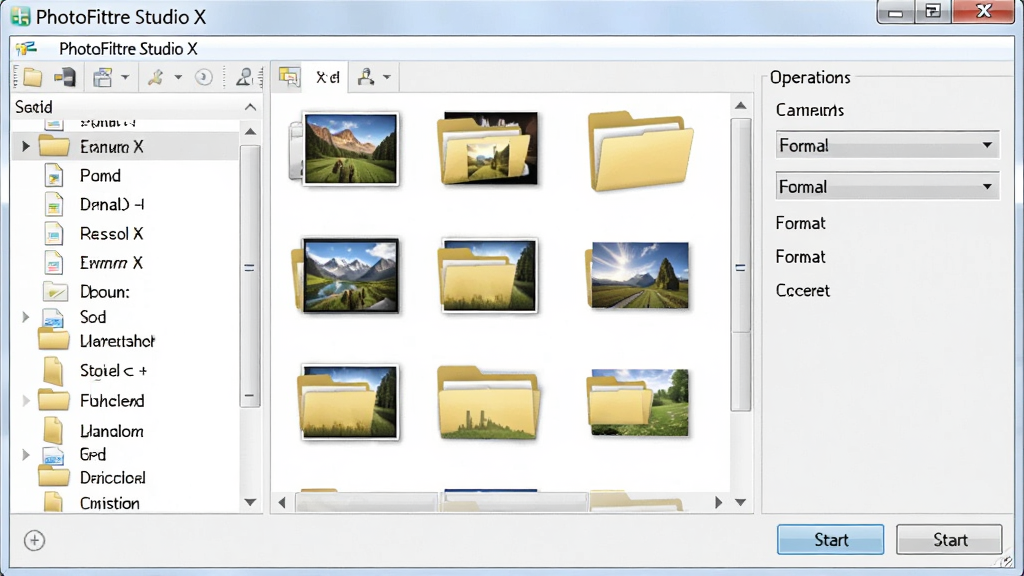Viewport: 1024px width, 576px height.
Task: Click the blue highlighted Start button
Action: tap(830, 539)
